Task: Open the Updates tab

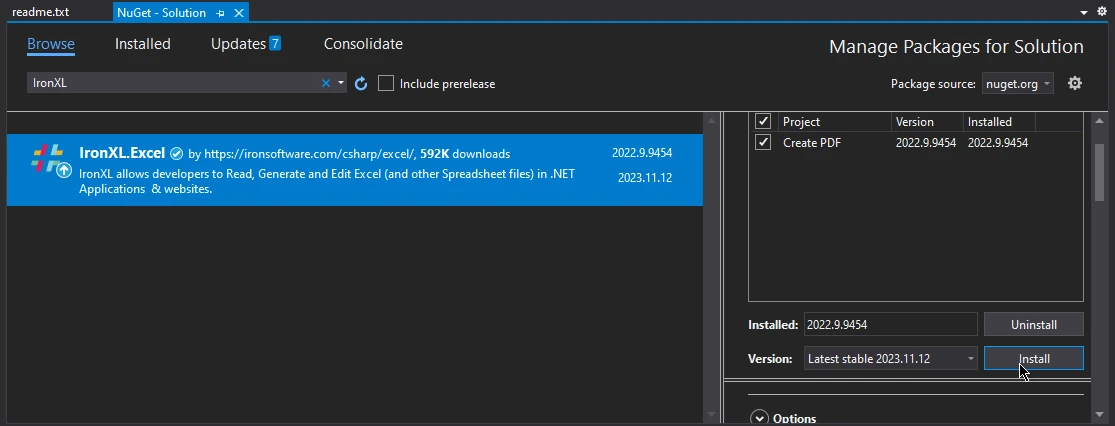Action: pos(245,44)
